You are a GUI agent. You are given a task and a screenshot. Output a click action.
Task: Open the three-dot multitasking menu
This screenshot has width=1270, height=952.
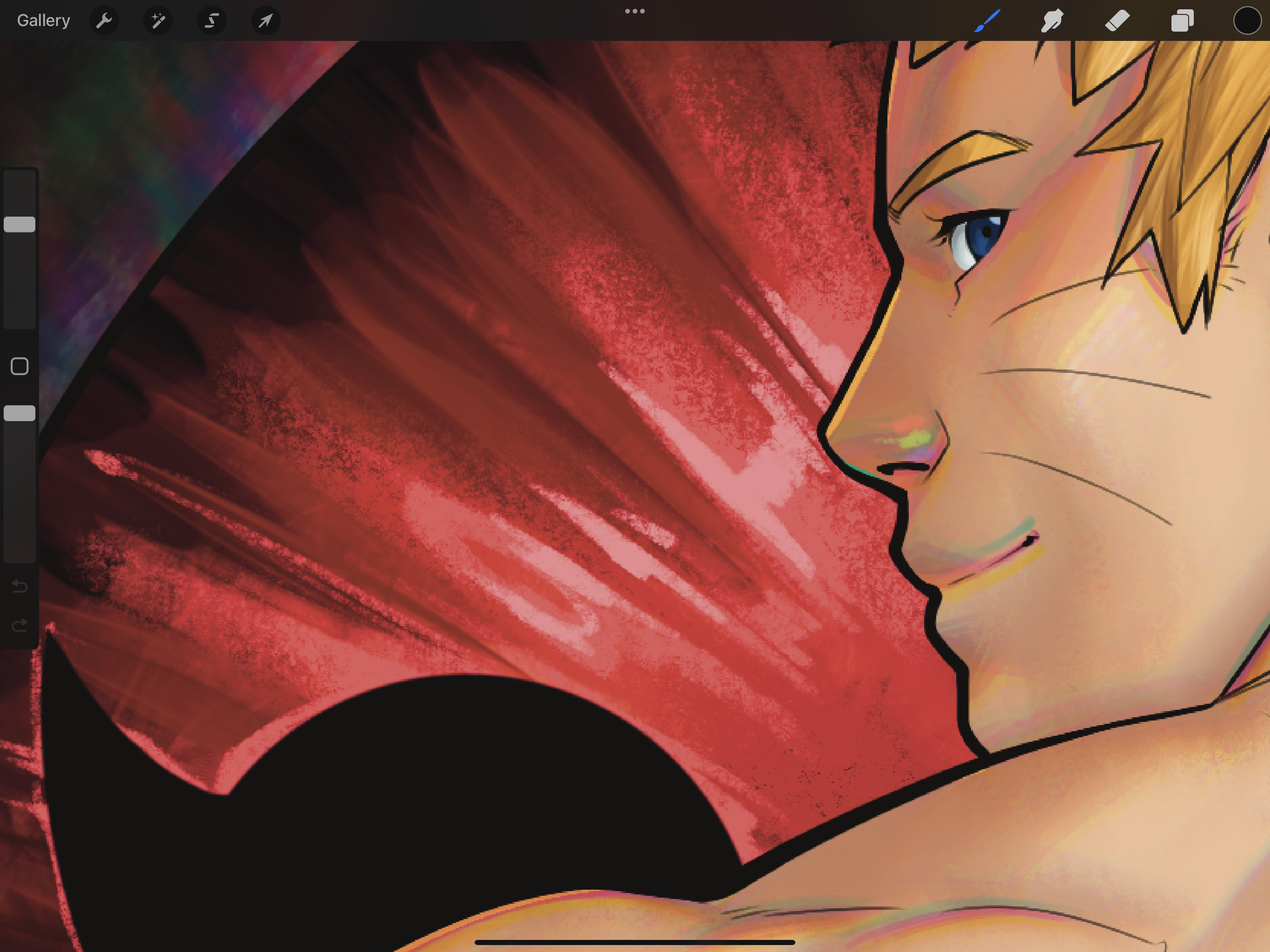click(x=635, y=11)
